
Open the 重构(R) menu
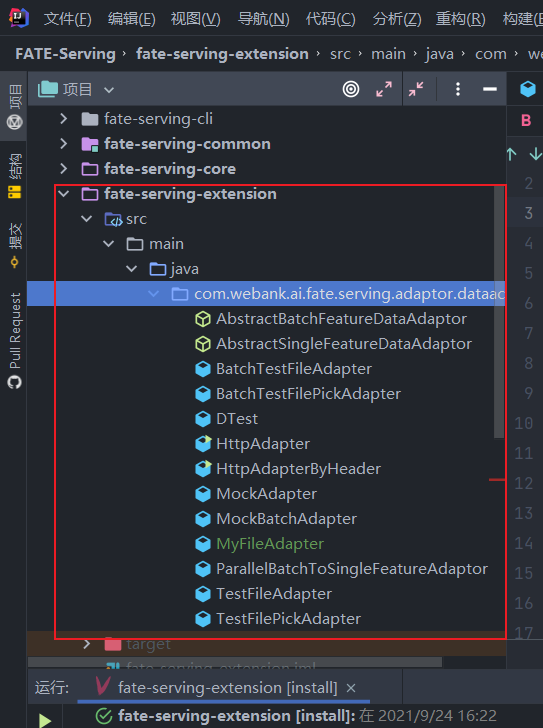click(460, 19)
